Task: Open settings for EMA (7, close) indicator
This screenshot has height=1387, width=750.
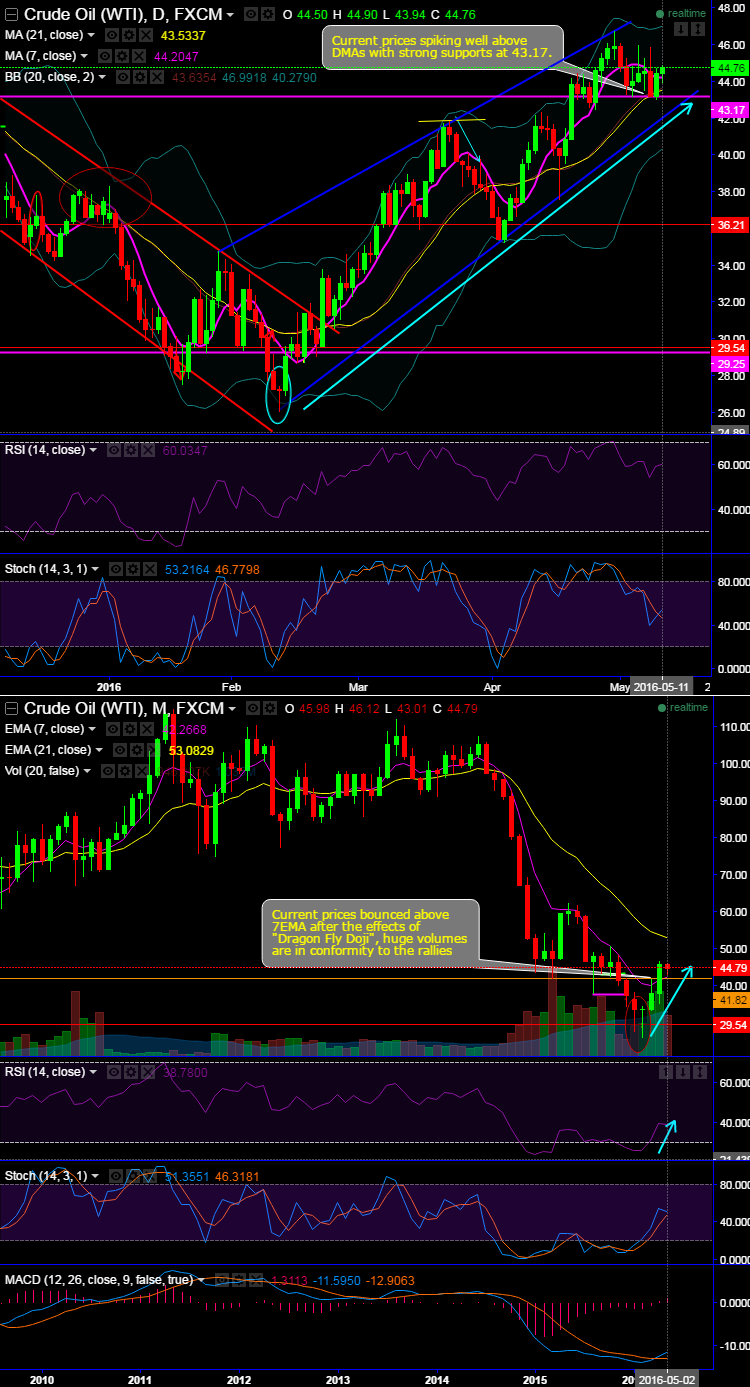Action: pyautogui.click(x=130, y=729)
